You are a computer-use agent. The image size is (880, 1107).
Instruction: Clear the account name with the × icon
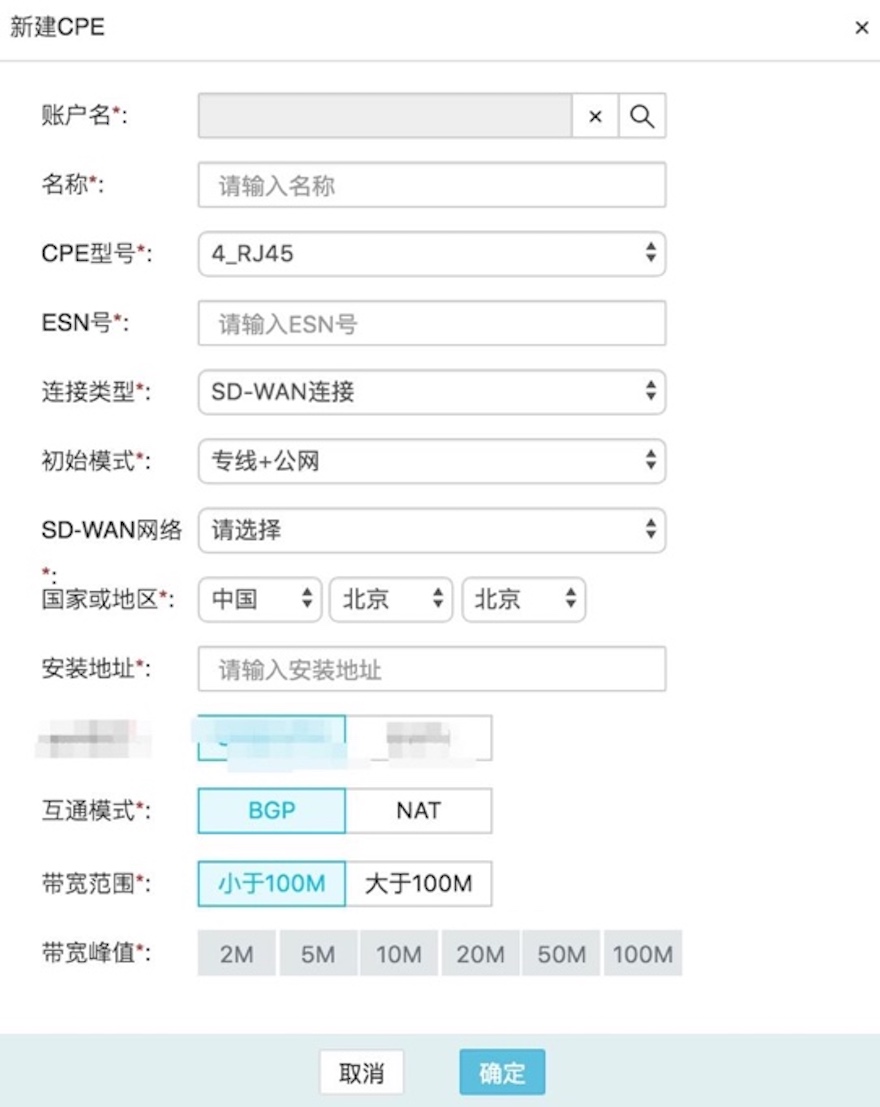tap(595, 116)
